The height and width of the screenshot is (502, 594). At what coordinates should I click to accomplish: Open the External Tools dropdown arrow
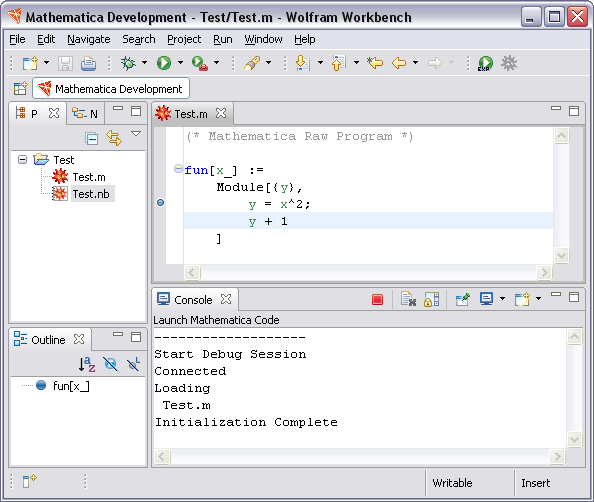tap(216, 63)
